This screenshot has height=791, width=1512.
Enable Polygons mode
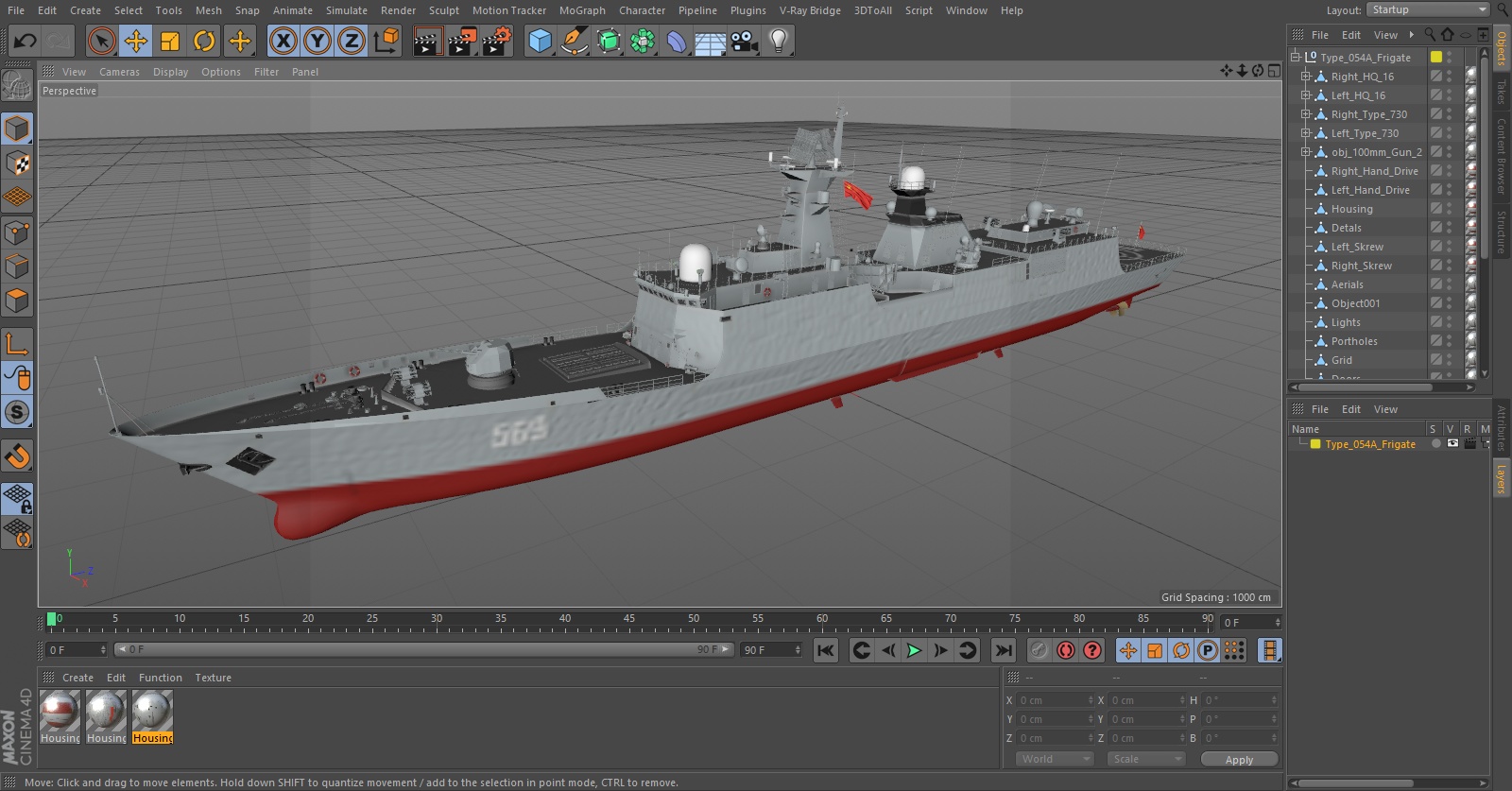point(17,301)
